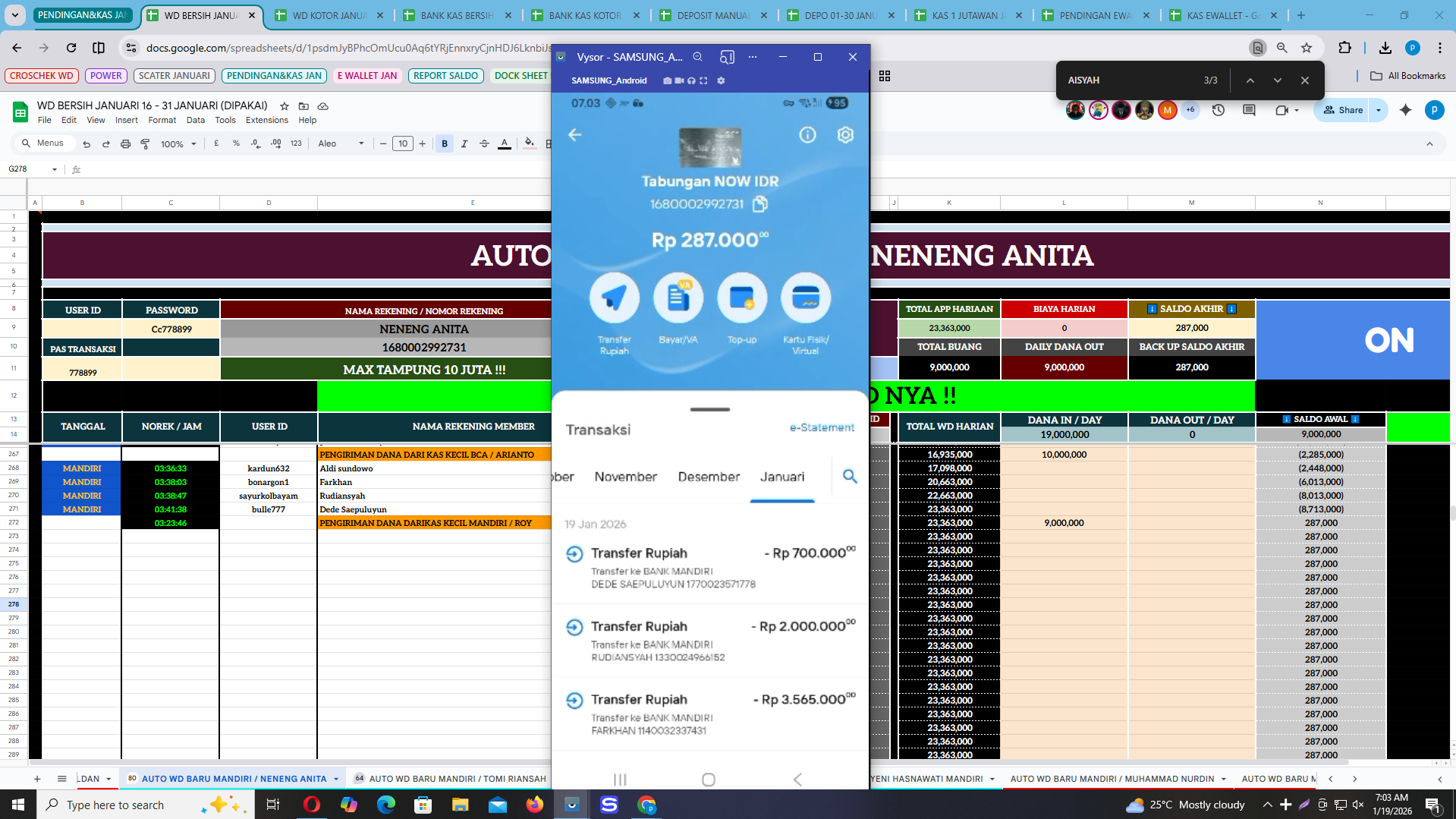Open the Windows notification center

[1432, 805]
